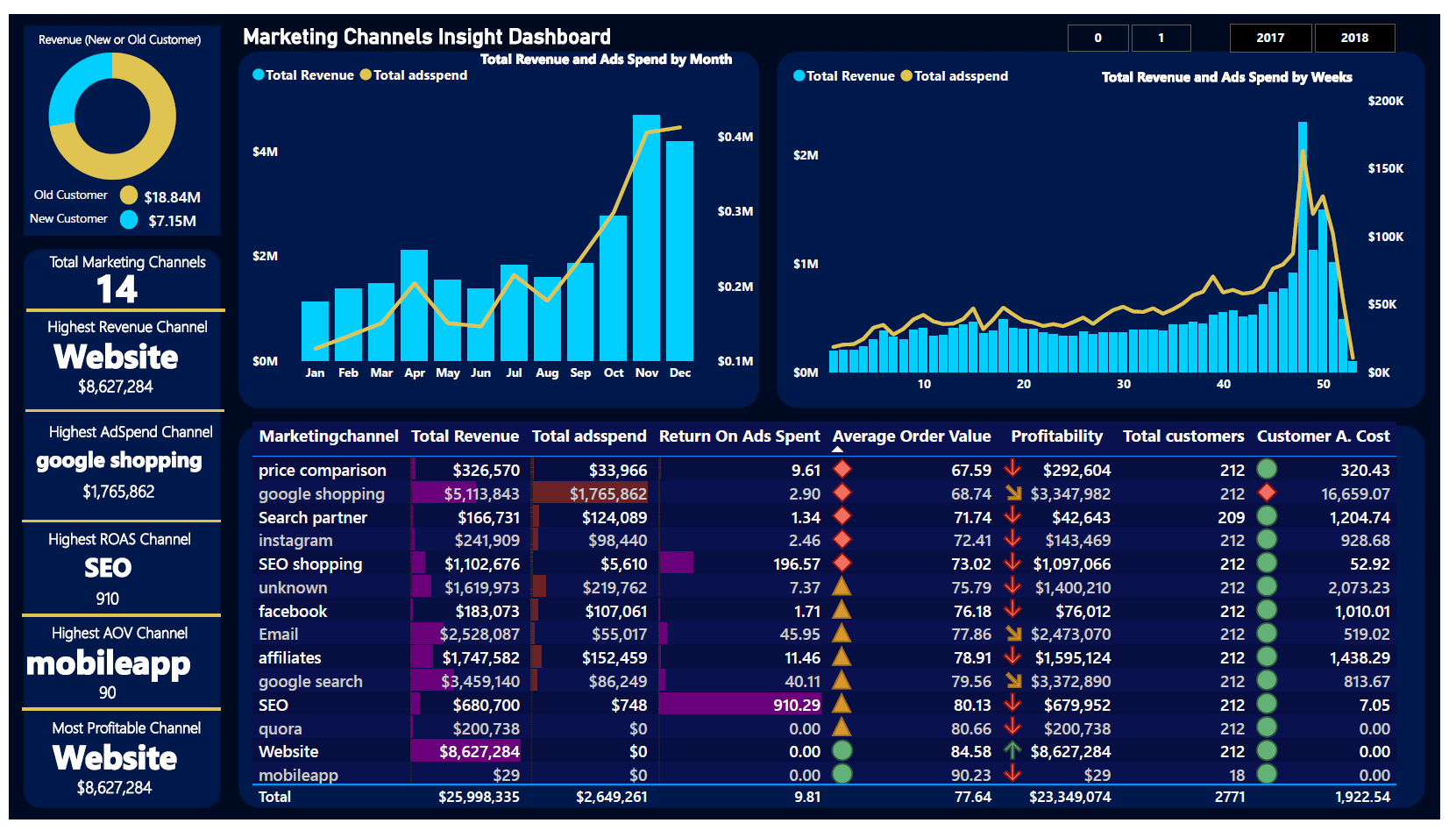Select the 2017 year slicer
The width and height of the screenshot is (1456, 830).
click(1270, 38)
